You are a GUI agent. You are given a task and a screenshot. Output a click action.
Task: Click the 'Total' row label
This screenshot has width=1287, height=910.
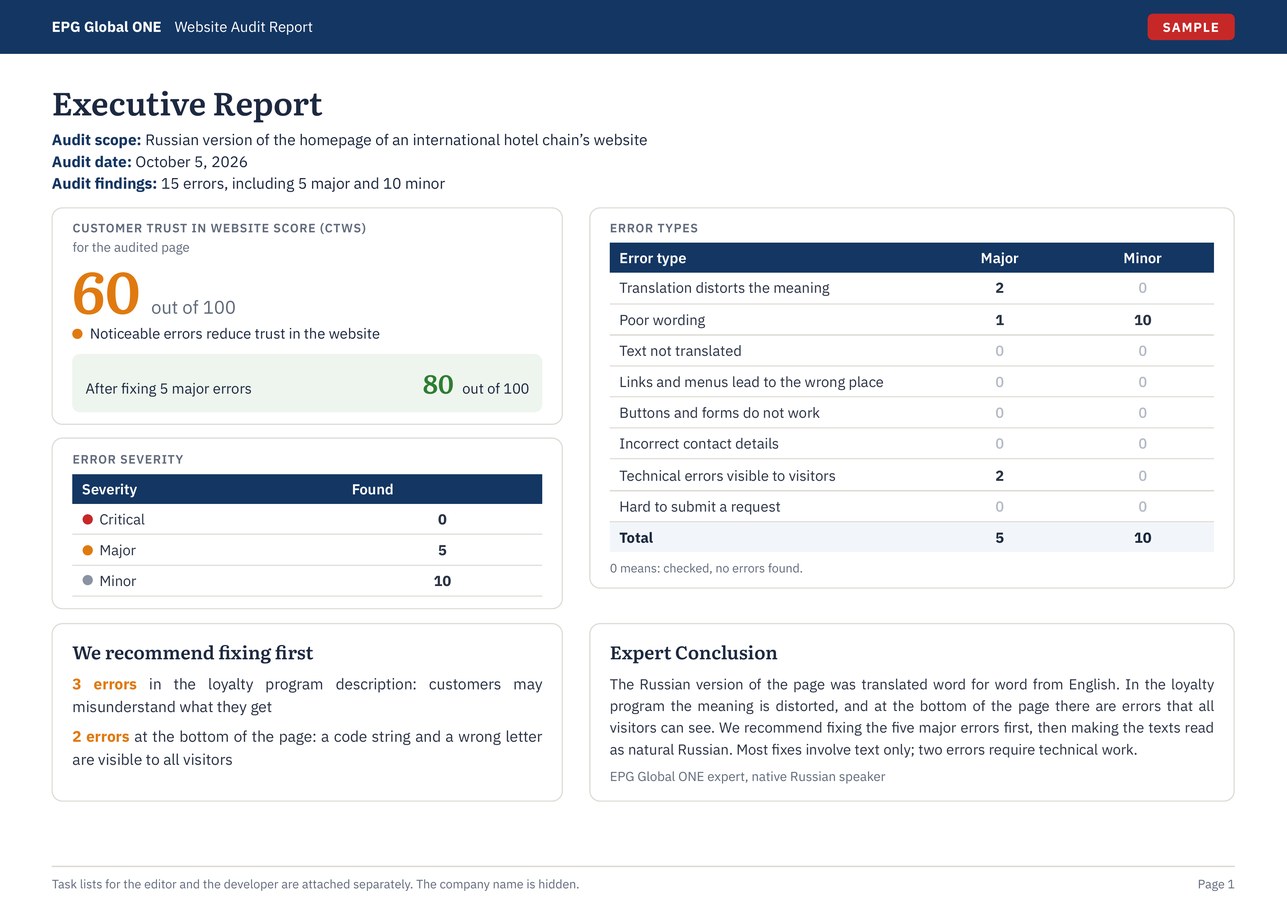click(x=636, y=538)
